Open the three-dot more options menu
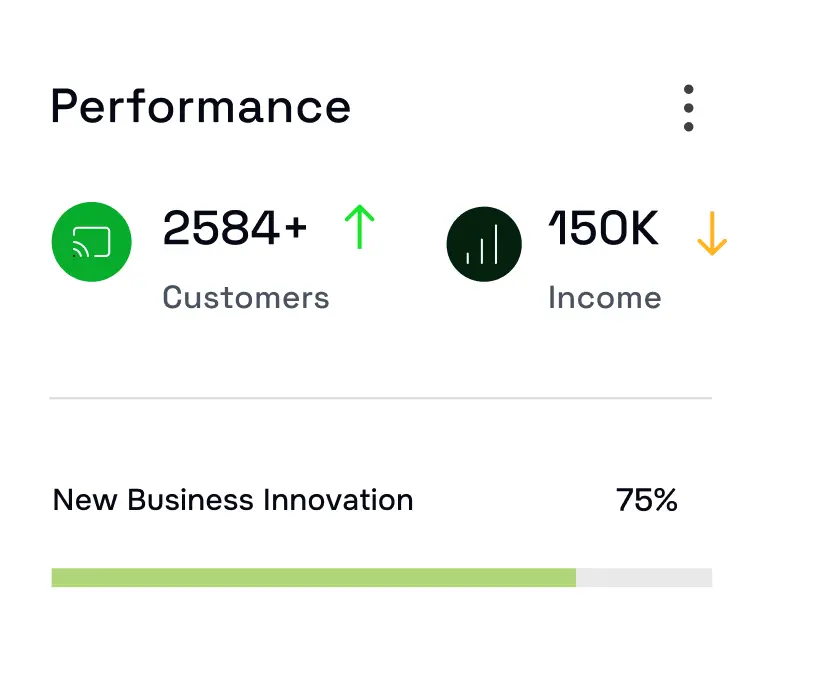Viewport: 818px width, 684px height. (688, 108)
